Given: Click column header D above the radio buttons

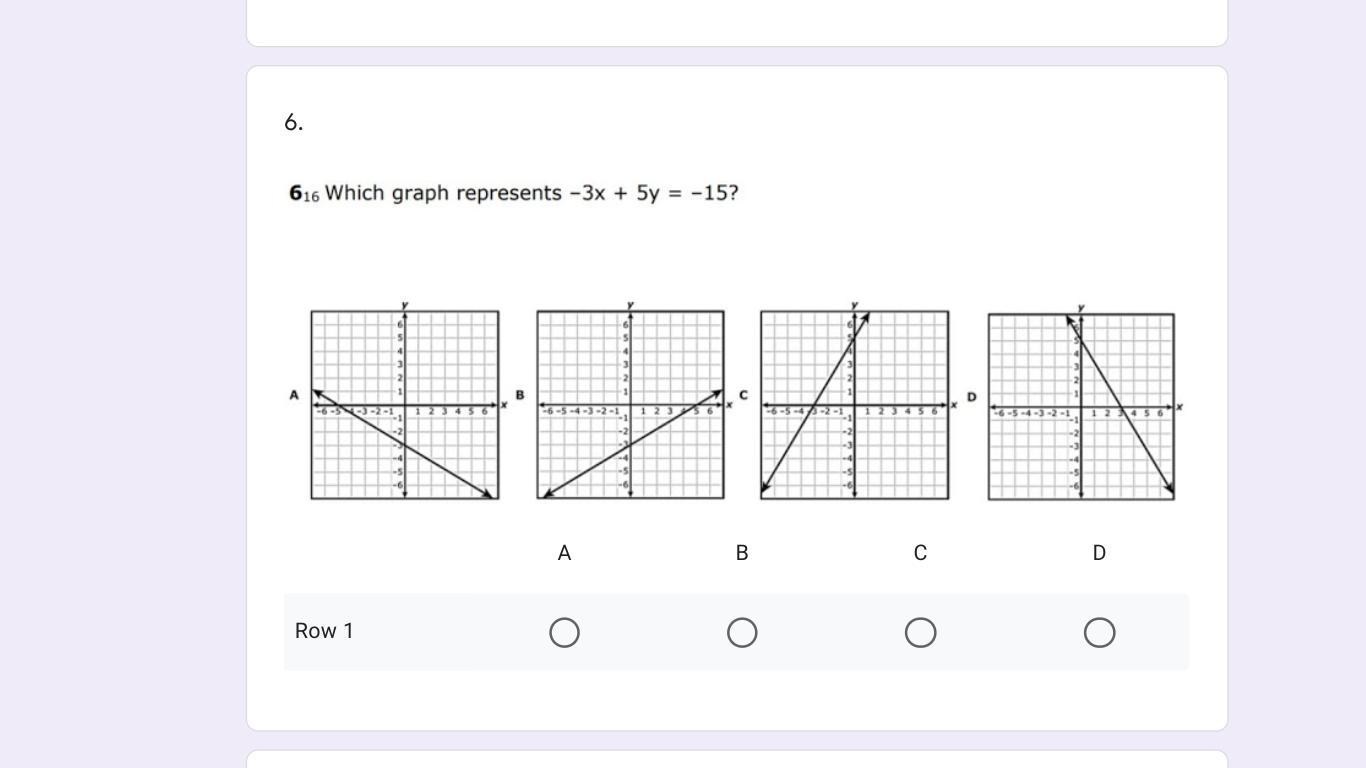Looking at the screenshot, I should [1099, 553].
